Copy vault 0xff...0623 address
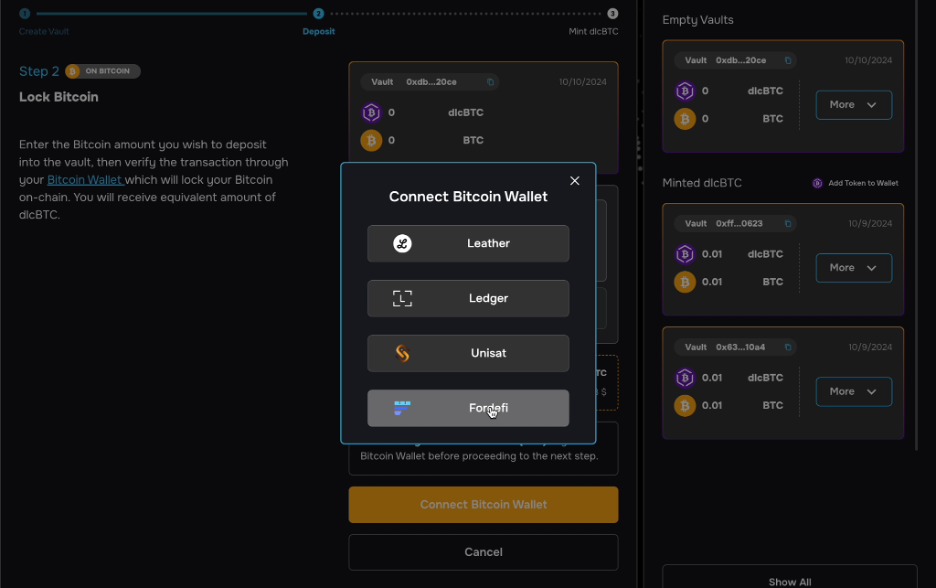This screenshot has height=588, width=936. [788, 223]
